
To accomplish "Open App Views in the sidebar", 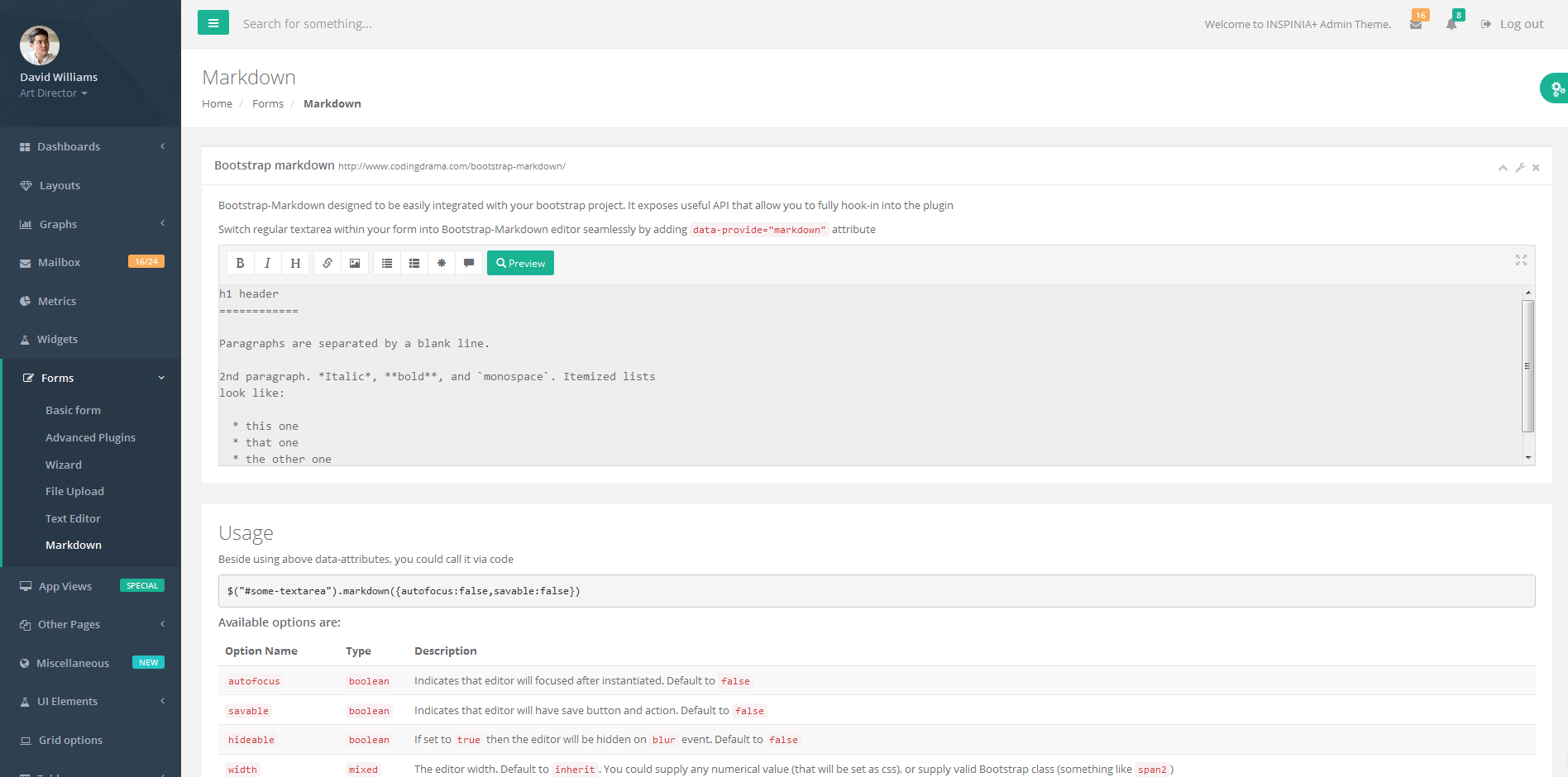I will 91,586.
